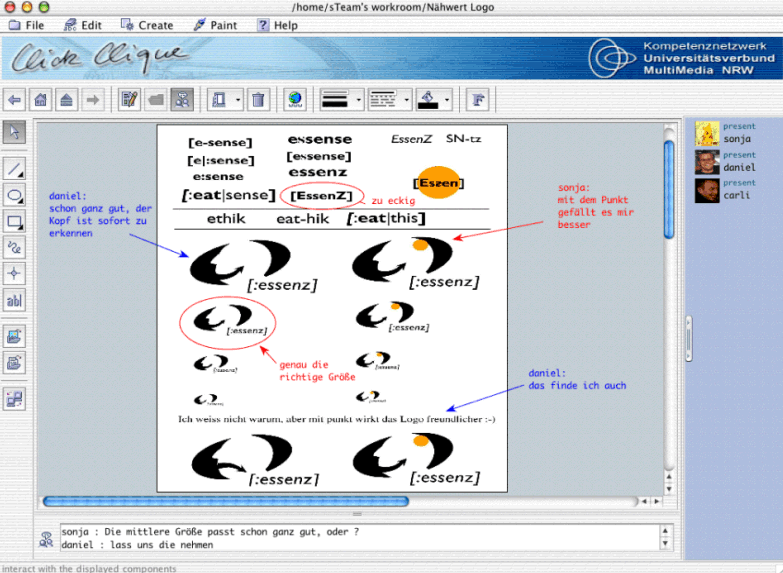The width and height of the screenshot is (783, 573).
Task: Select user carli in the presence list
Action: 737,194
